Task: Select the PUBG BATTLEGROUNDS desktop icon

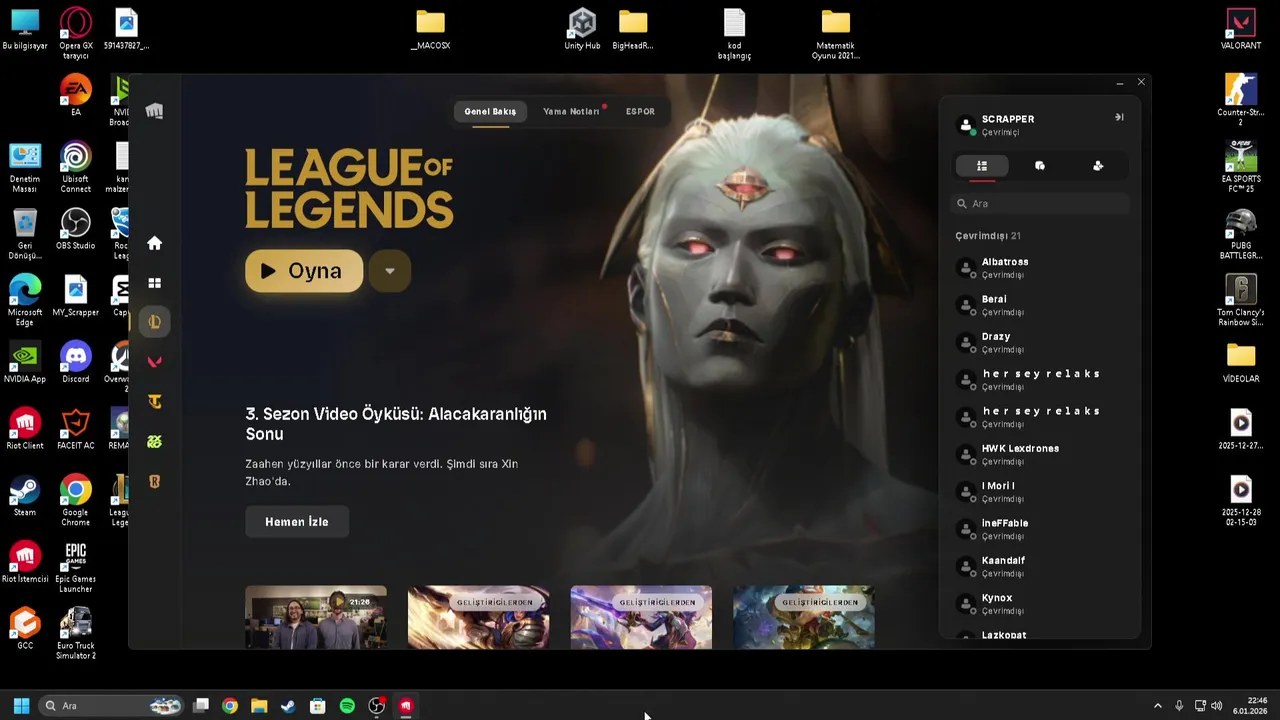Action: click(x=1241, y=235)
